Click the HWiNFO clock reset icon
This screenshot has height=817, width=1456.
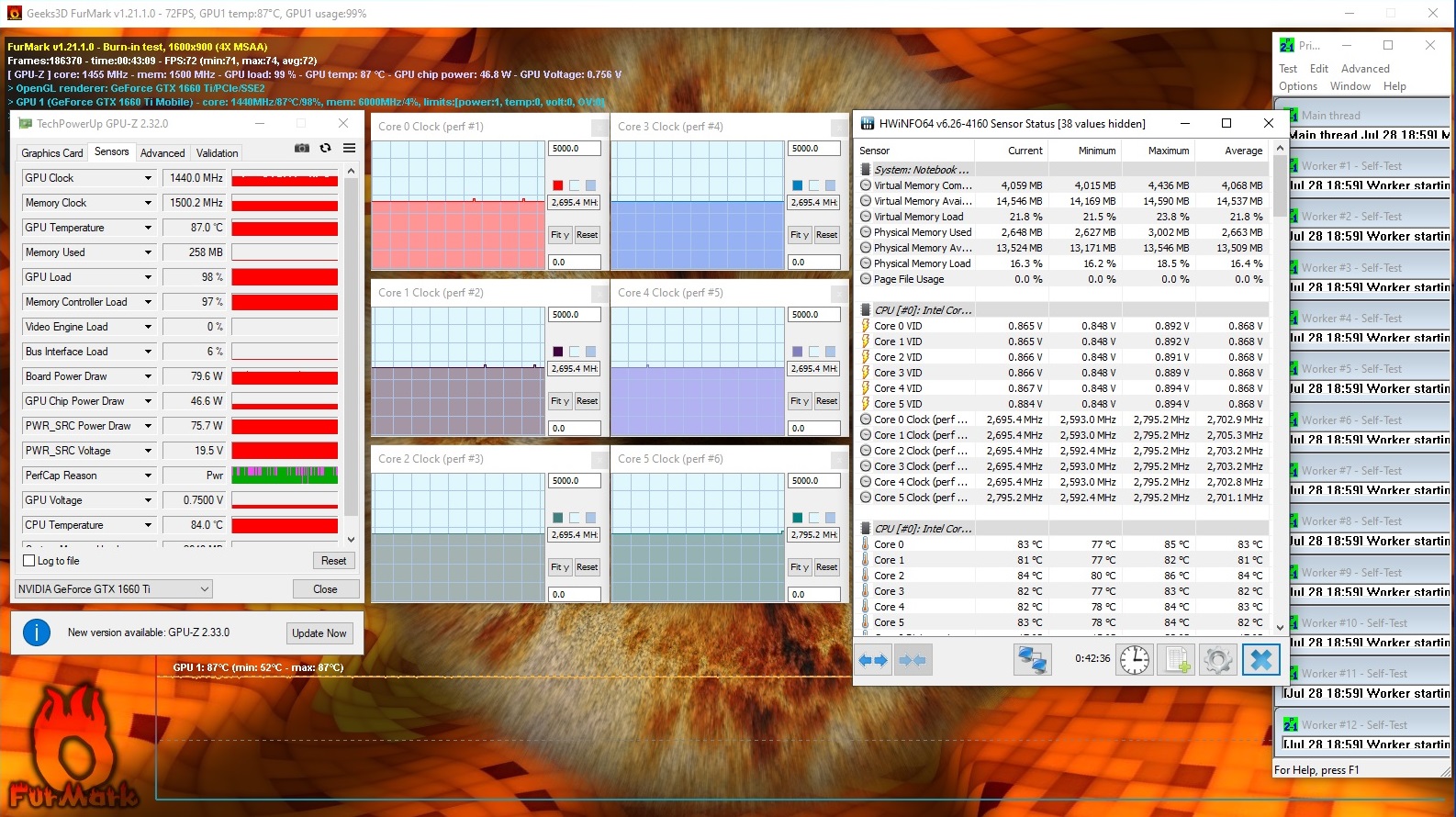1135,660
